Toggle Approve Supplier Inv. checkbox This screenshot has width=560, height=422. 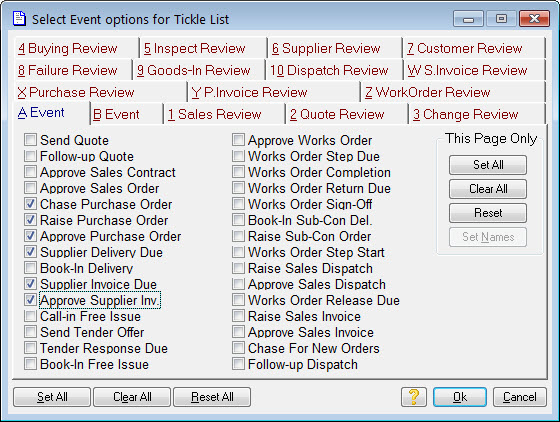click(x=30, y=300)
